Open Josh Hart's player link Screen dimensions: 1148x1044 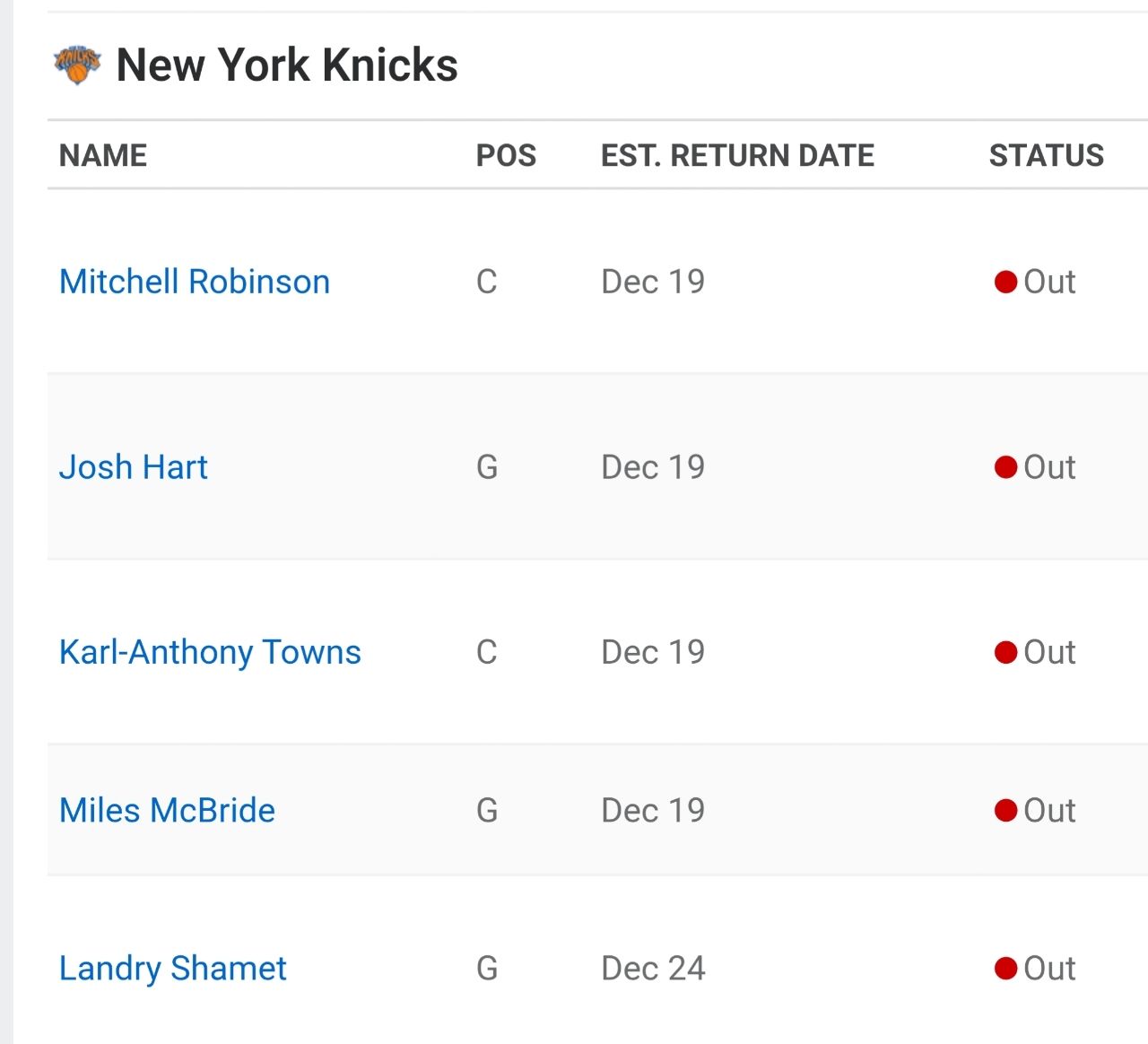pyautogui.click(x=133, y=467)
